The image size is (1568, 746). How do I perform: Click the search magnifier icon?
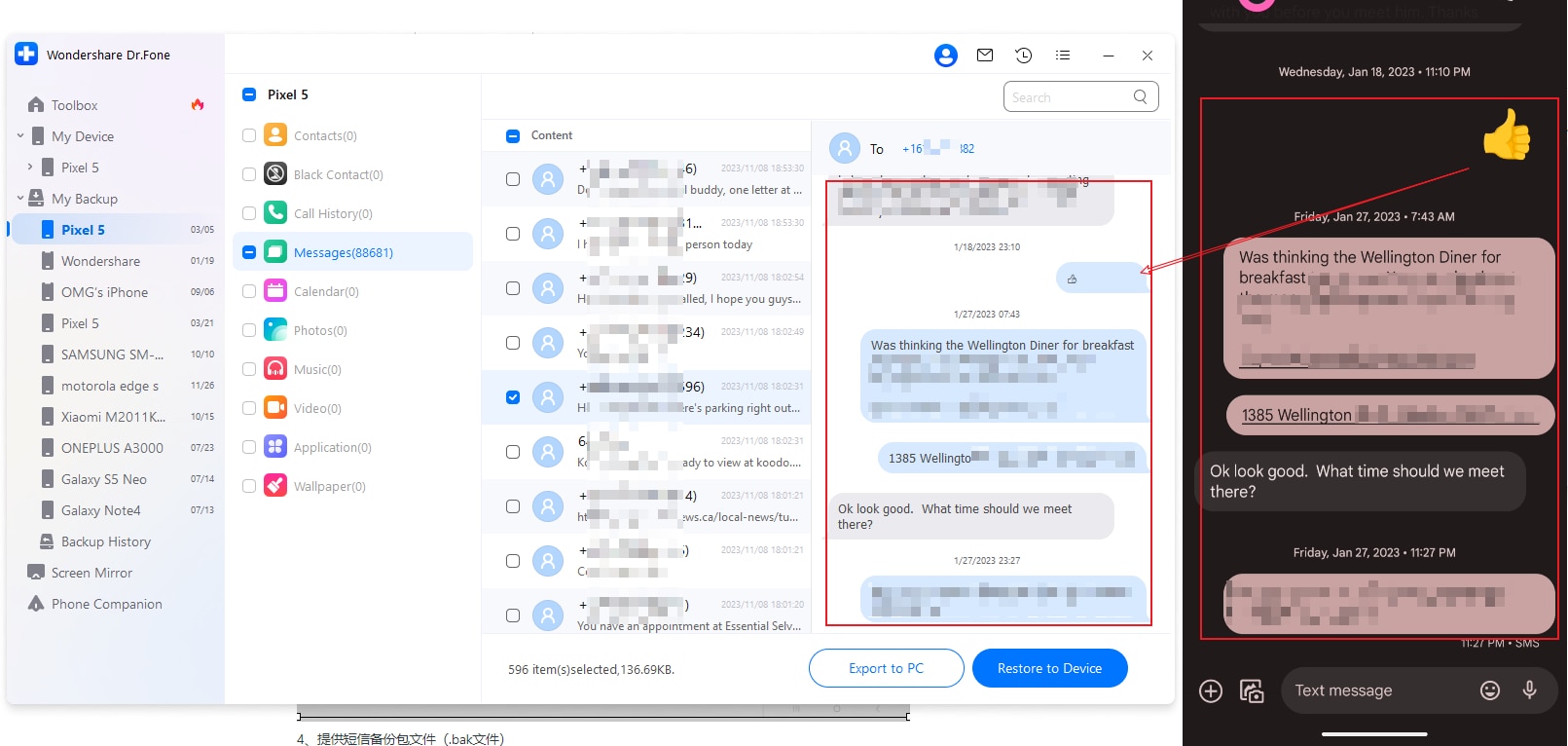[x=1141, y=96]
